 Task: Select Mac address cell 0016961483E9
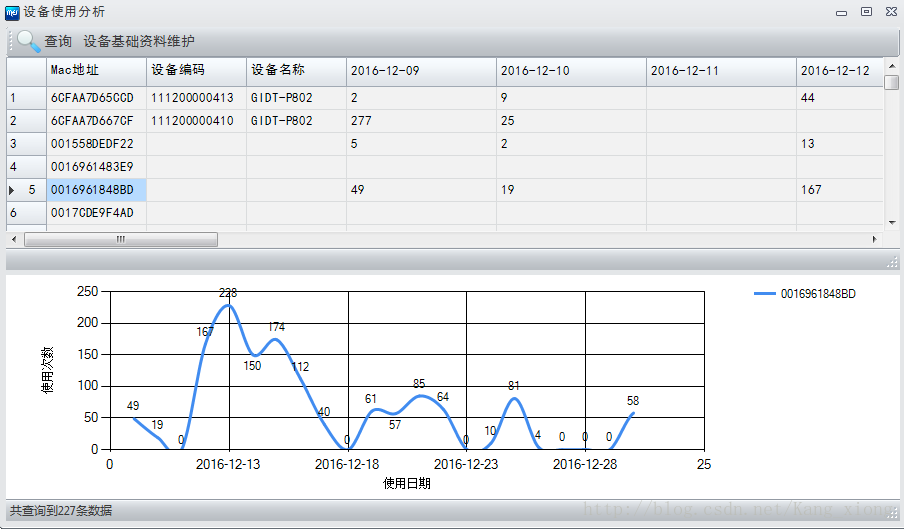96,167
